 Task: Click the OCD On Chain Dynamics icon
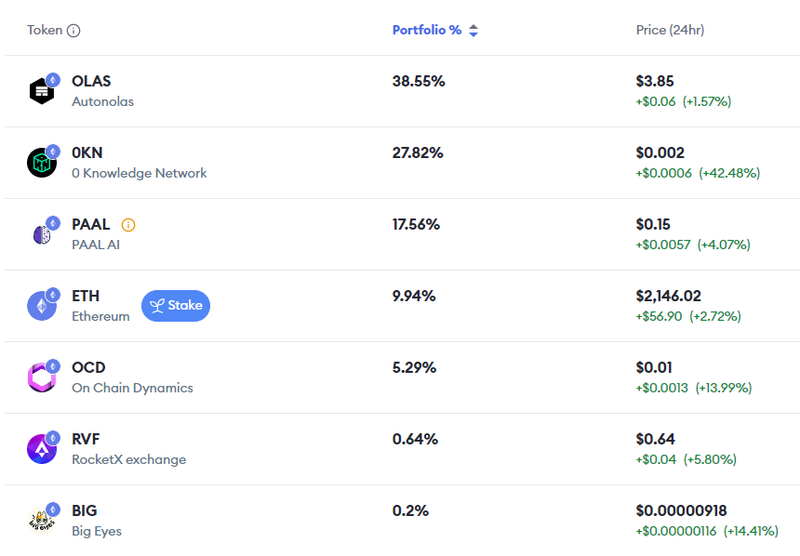42,377
